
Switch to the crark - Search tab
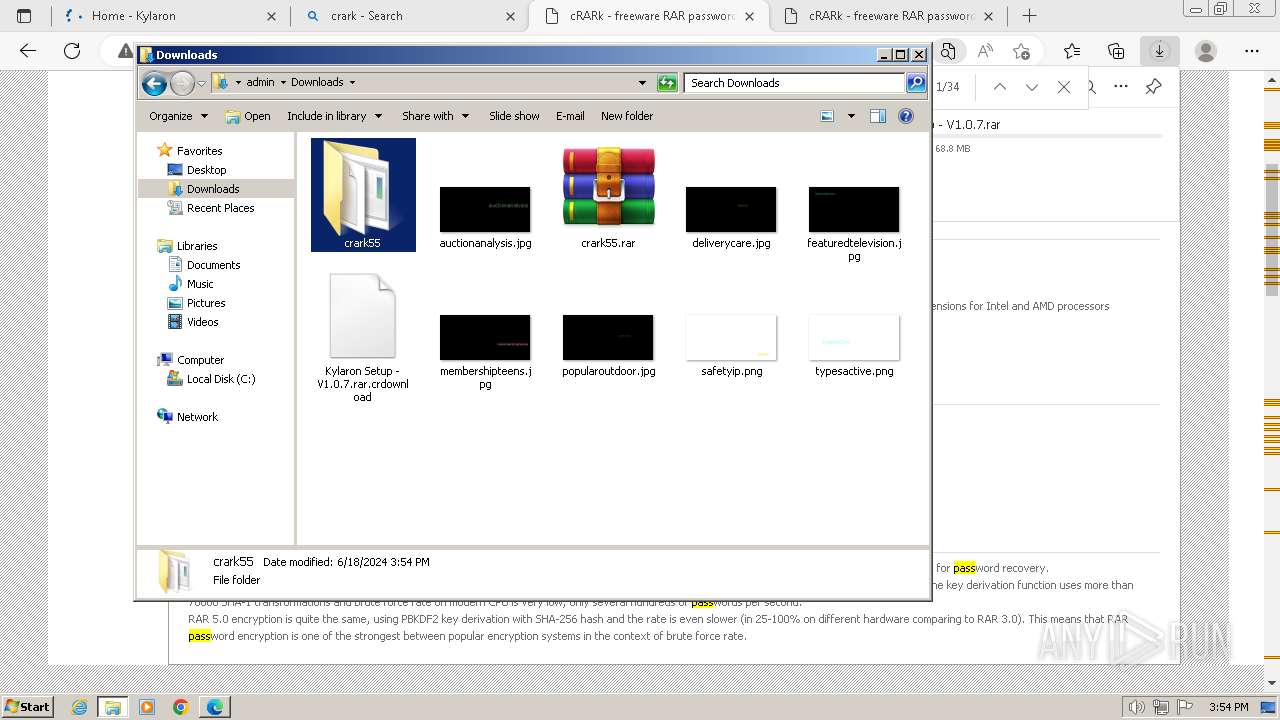pos(410,16)
